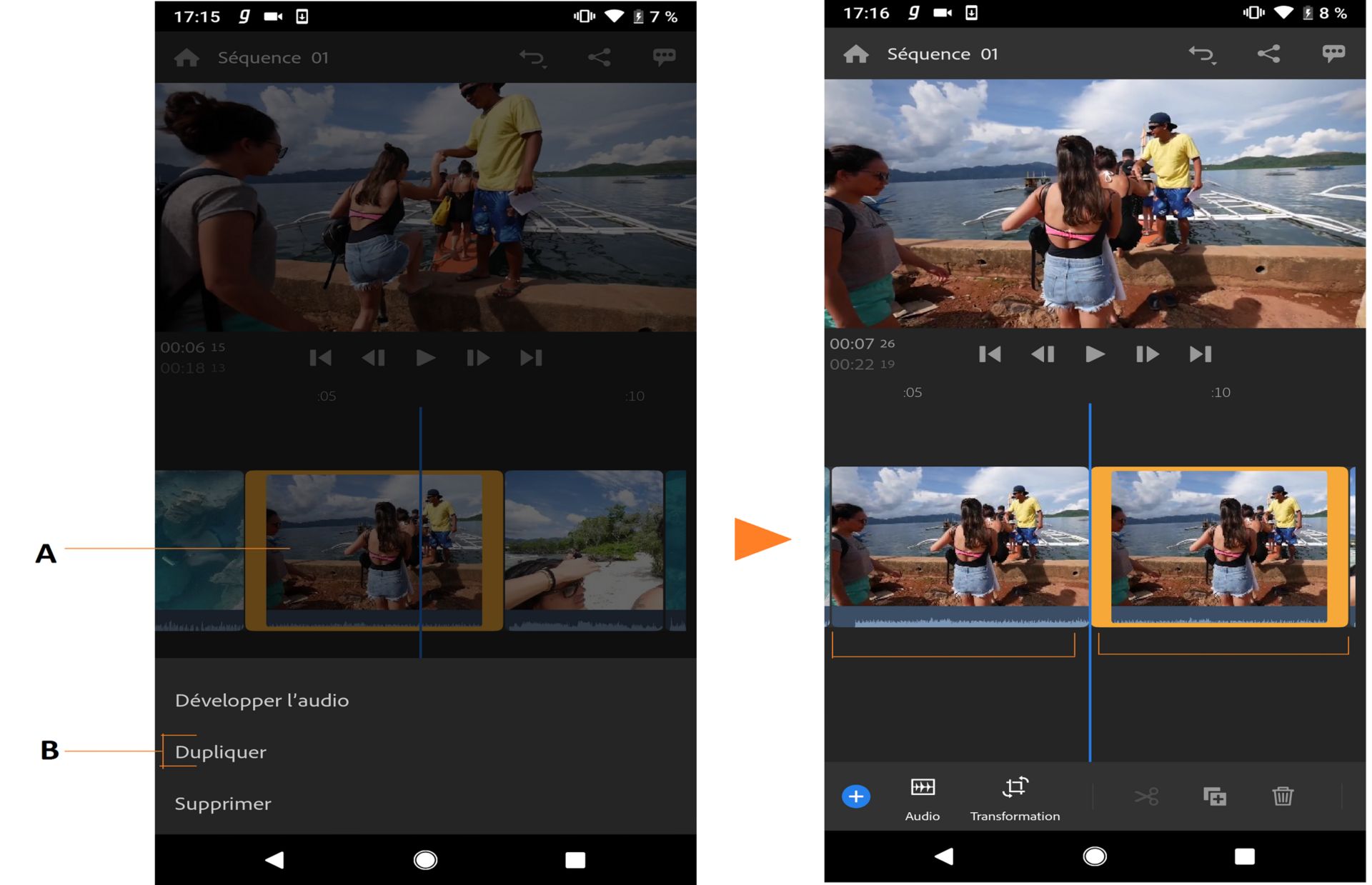Choose Développer l'audio menu option

[262, 700]
